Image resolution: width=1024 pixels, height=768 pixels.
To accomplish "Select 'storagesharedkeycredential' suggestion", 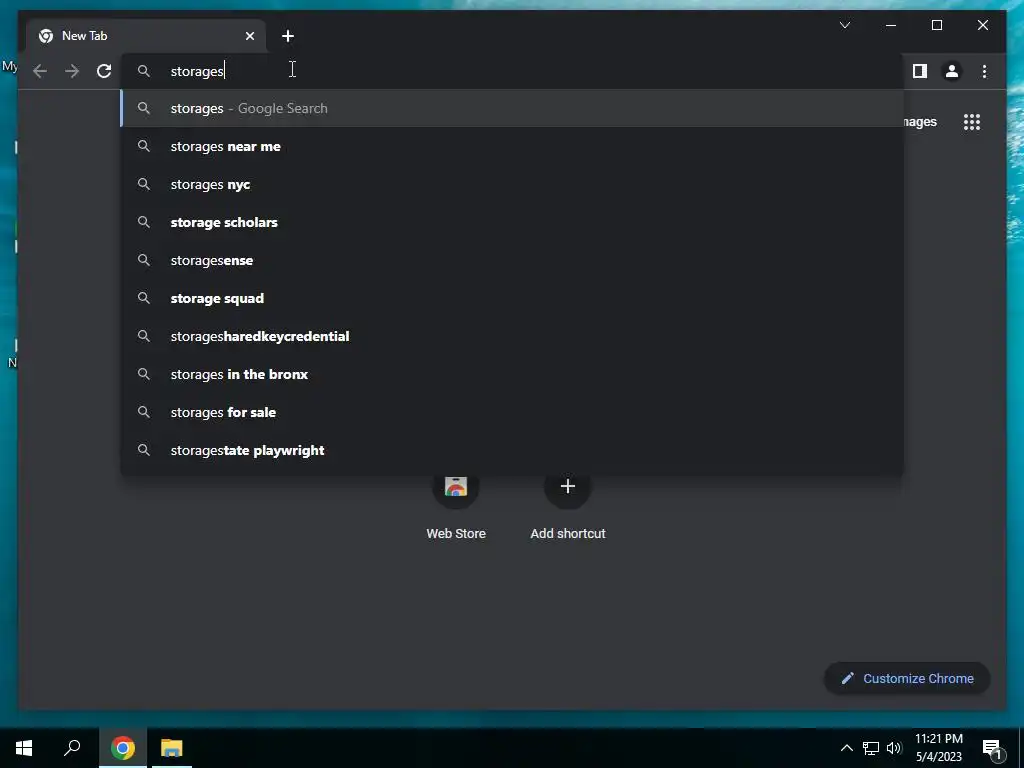I will [x=512, y=336].
